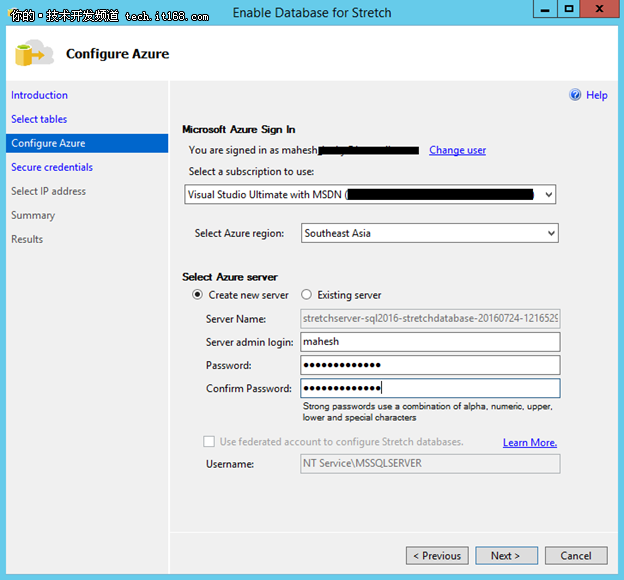
Task: Minimize the Enable Database for Stretch window
Action: tap(545, 9)
